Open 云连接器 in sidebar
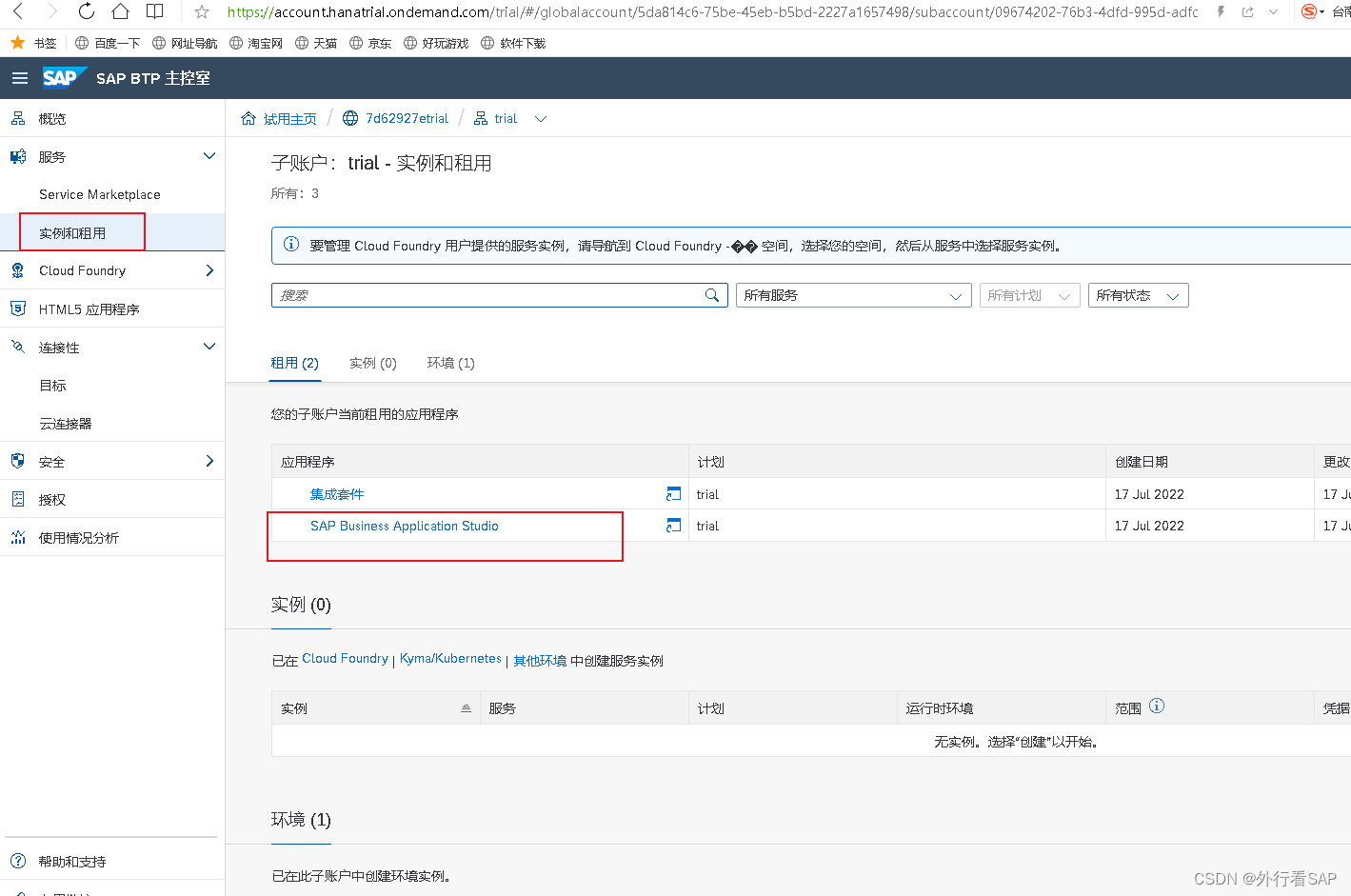1351x896 pixels. pos(66,424)
